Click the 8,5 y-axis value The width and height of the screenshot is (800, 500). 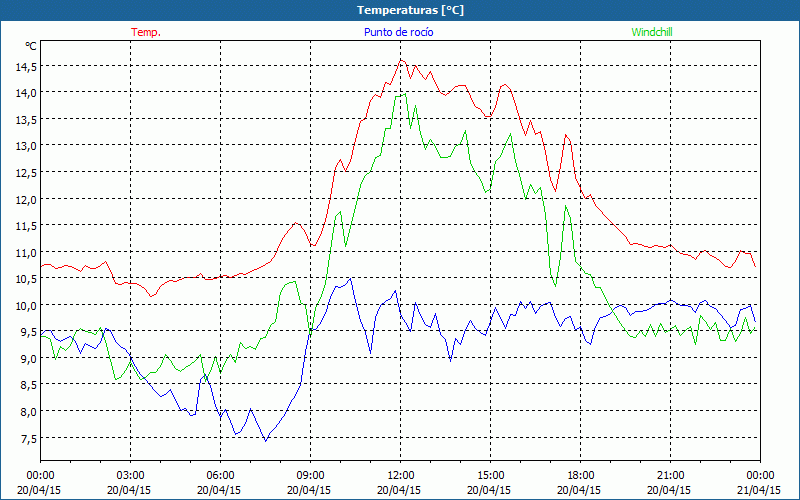click(30, 386)
